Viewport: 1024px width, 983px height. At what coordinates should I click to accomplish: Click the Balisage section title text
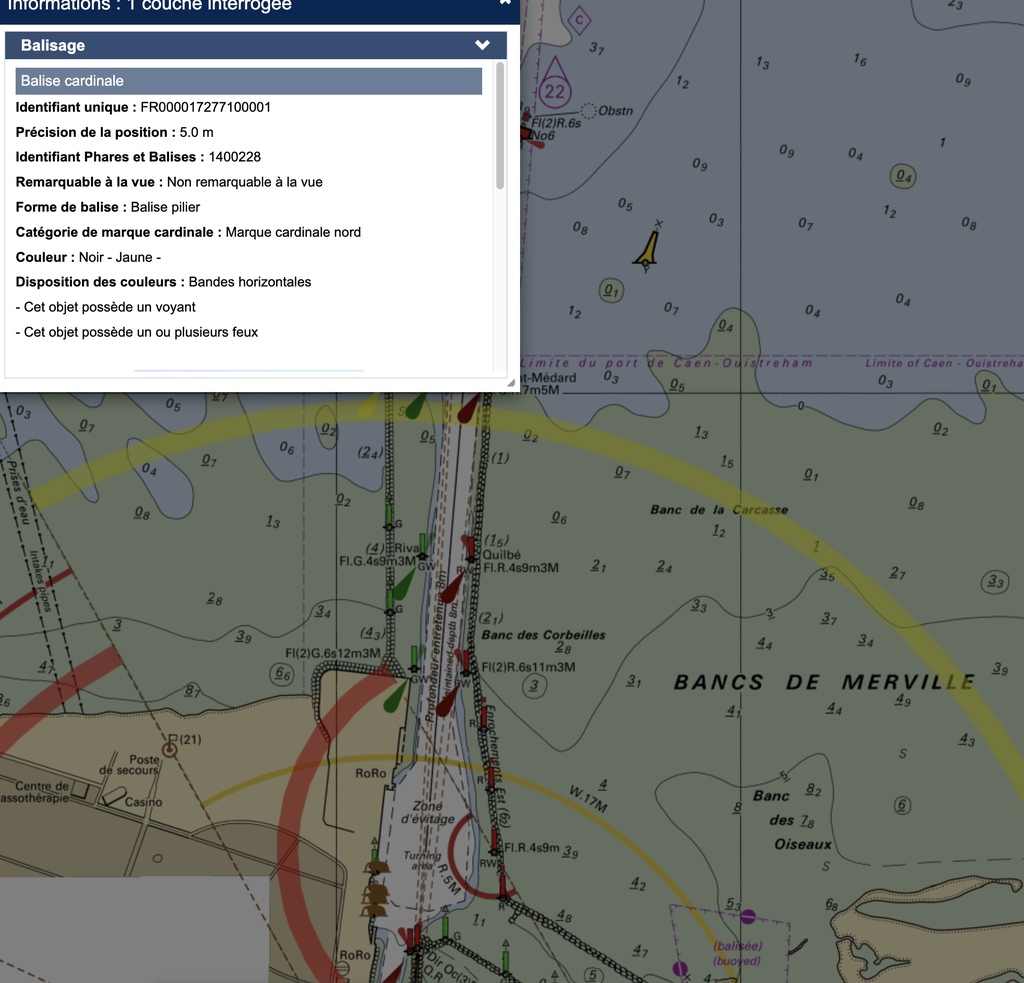click(53, 45)
